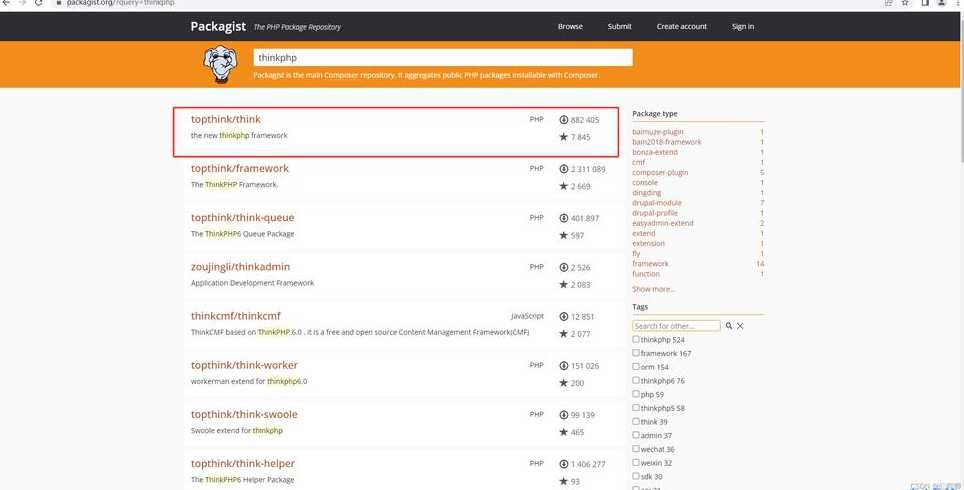Open the Browse menu item

tap(570, 26)
